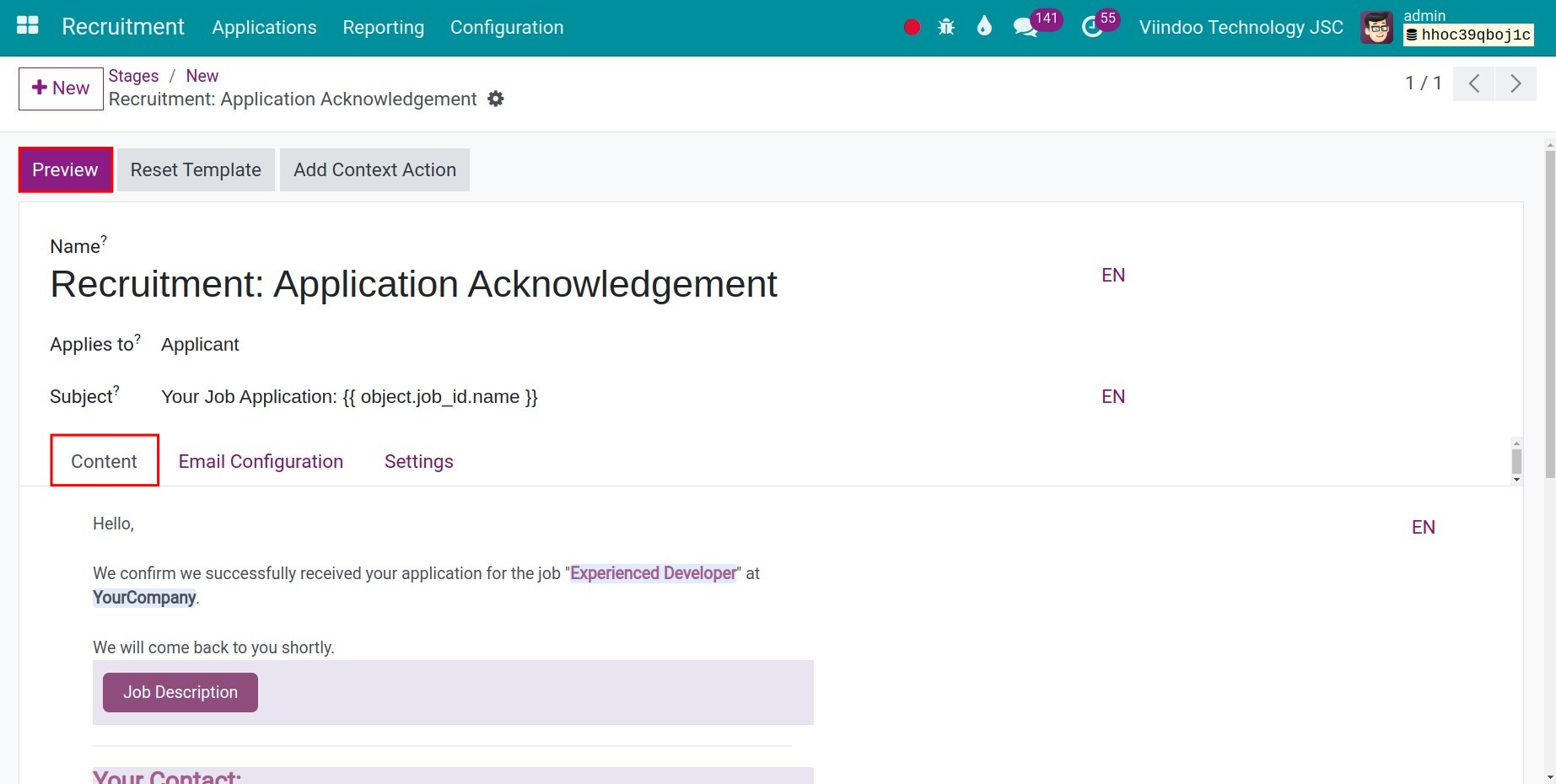Open the applications grid menu
This screenshot has height=784, width=1556.
point(27,25)
